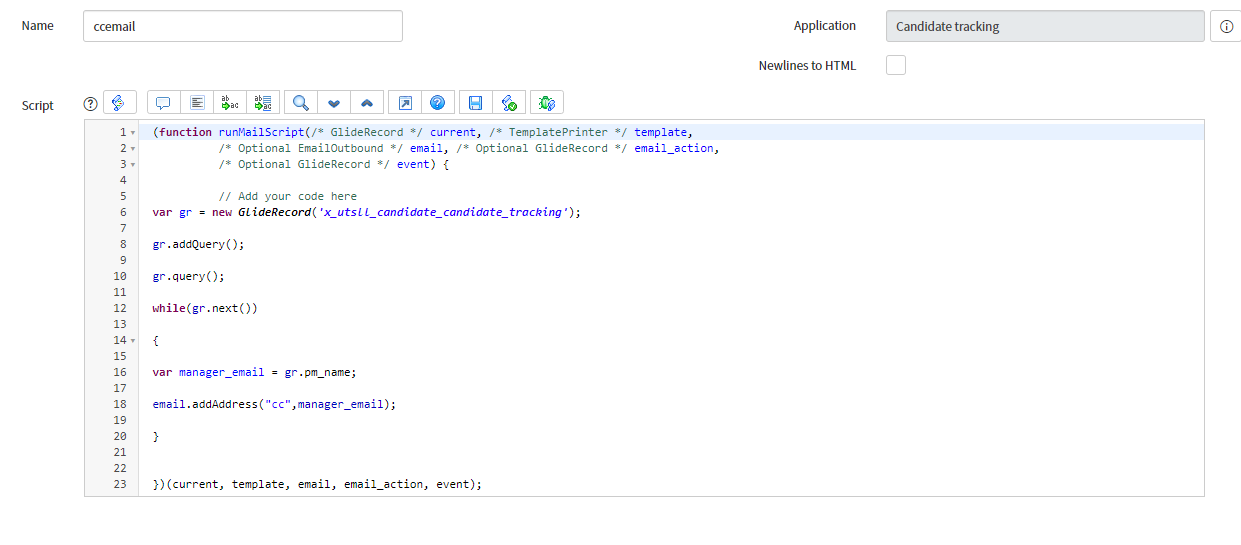The image size is (1241, 545).
Task: Find previous match with the up arrow
Action: [x=367, y=102]
